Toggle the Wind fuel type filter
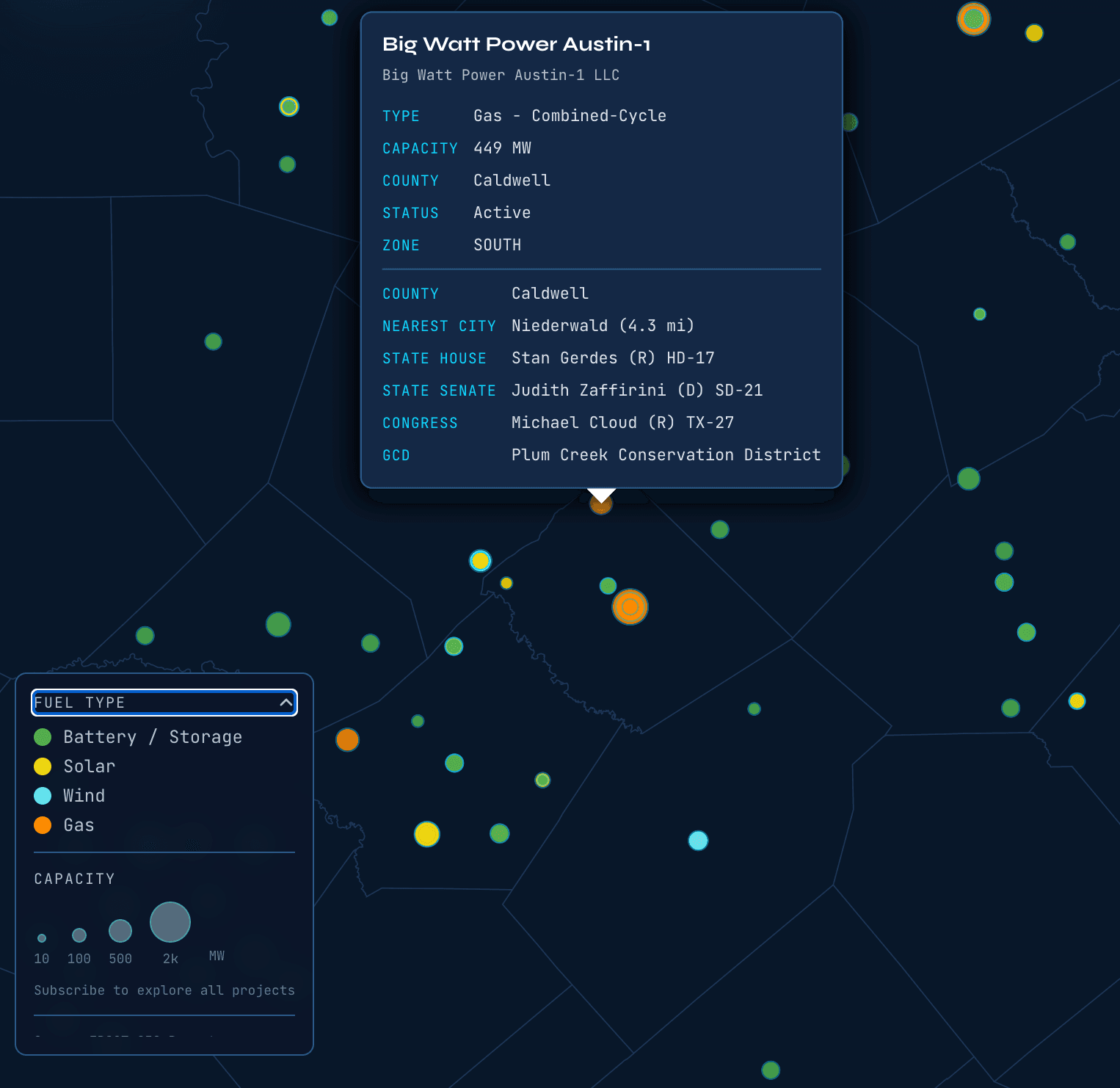 pos(84,795)
